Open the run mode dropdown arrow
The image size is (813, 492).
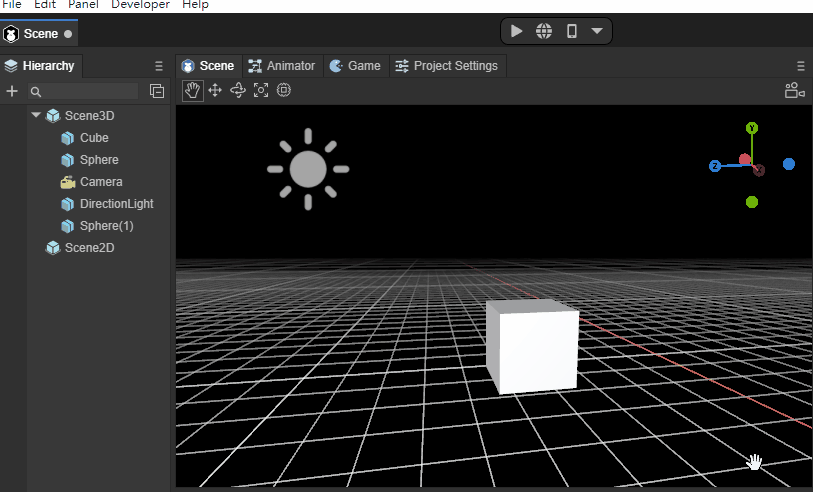597,31
